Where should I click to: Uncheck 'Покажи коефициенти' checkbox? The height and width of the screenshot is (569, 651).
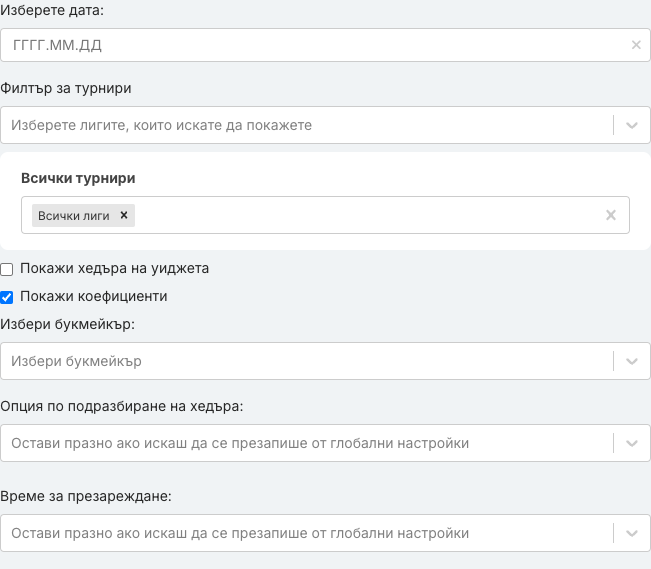[7, 297]
